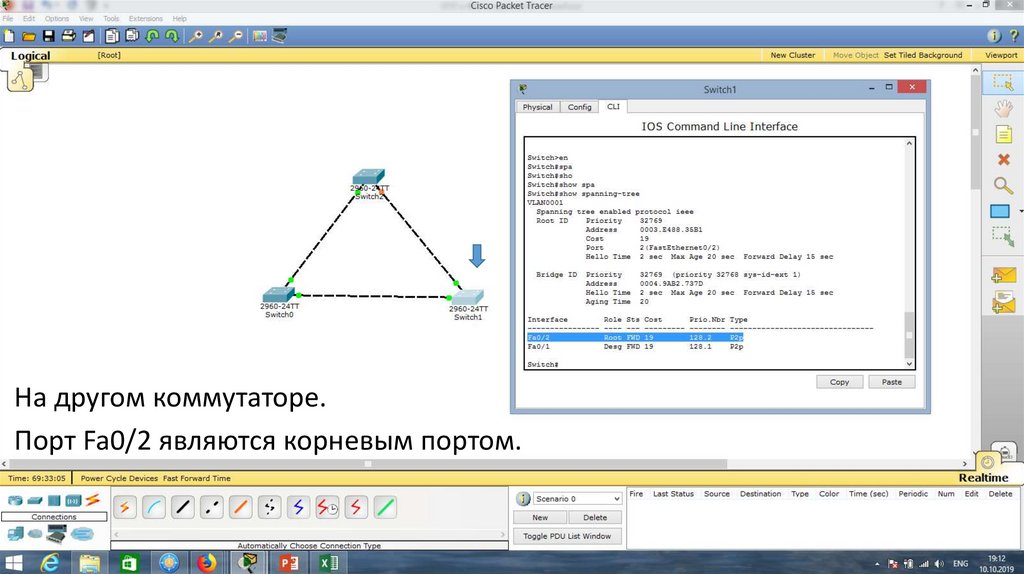Redo with the right green arrow
The width and height of the screenshot is (1024, 574).
point(172,36)
